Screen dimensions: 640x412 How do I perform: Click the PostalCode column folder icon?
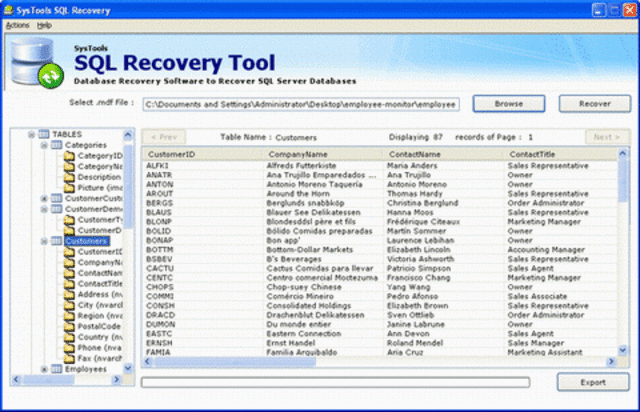69,326
